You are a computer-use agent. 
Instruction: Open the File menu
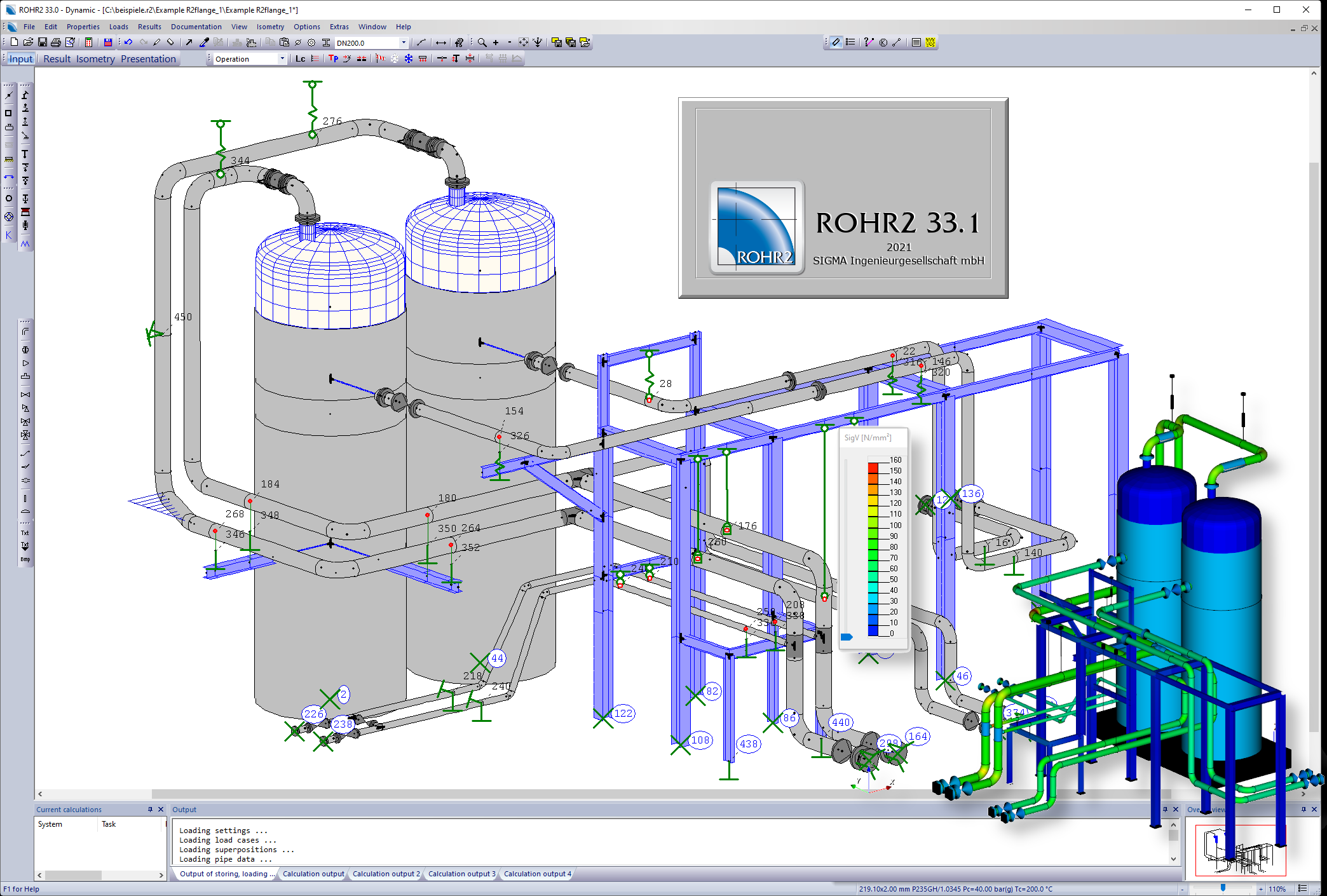pos(29,27)
